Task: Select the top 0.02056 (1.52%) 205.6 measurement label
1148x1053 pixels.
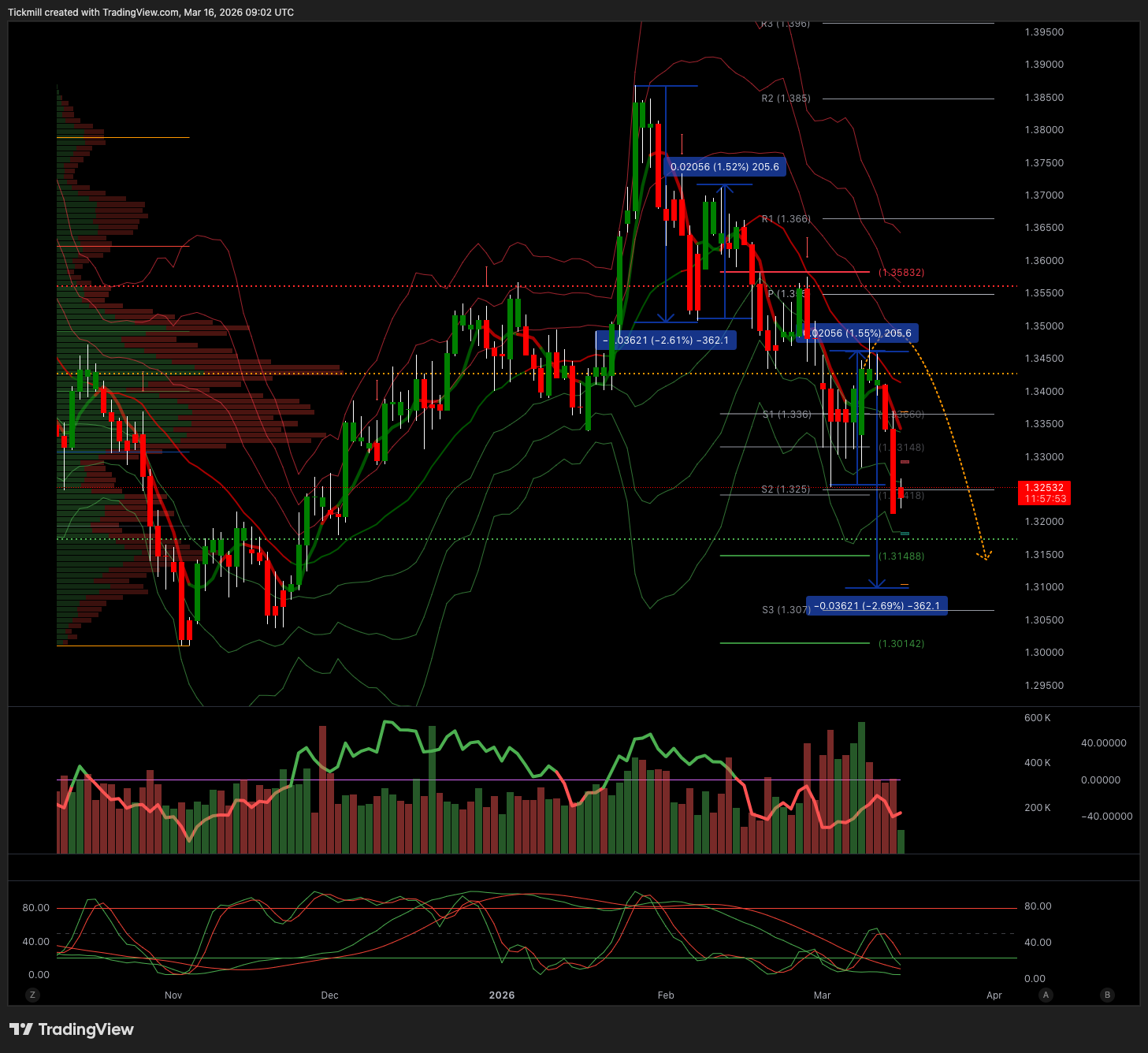Action: click(724, 167)
